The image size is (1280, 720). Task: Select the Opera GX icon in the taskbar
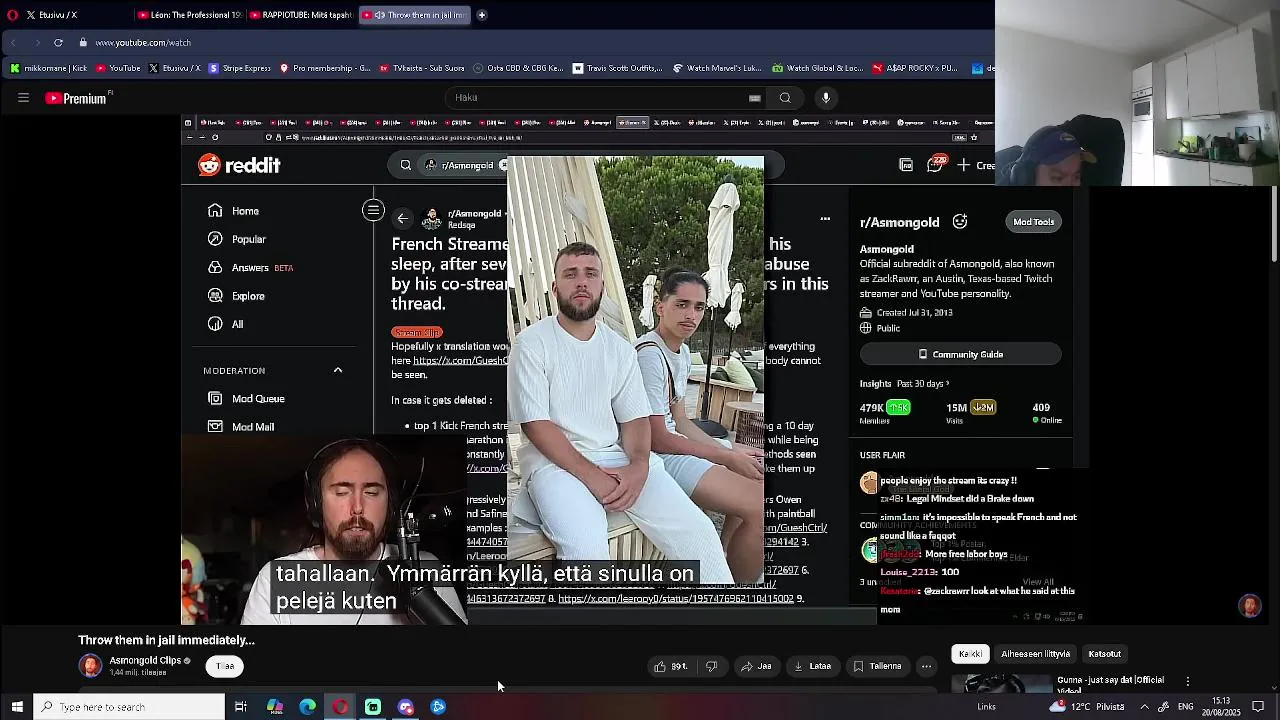point(341,707)
